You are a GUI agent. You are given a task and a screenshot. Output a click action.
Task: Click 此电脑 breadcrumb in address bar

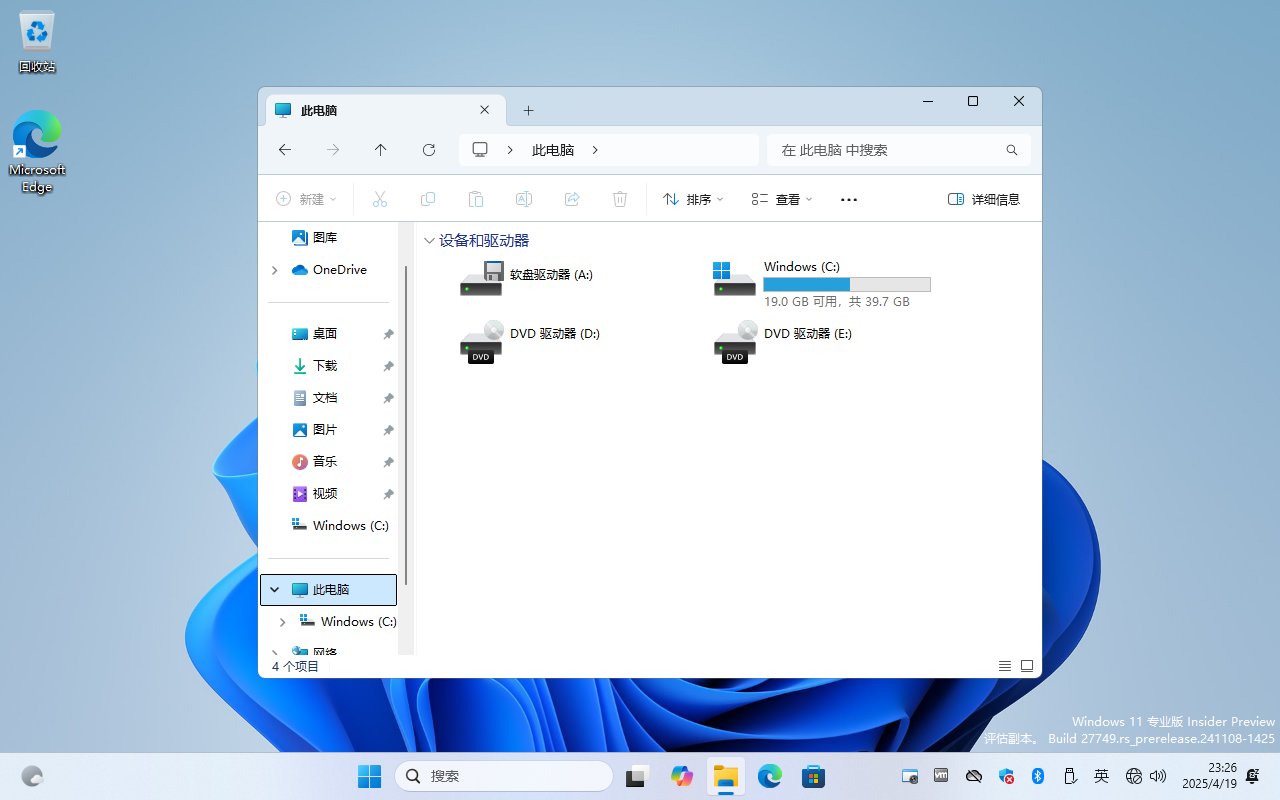tap(553, 150)
